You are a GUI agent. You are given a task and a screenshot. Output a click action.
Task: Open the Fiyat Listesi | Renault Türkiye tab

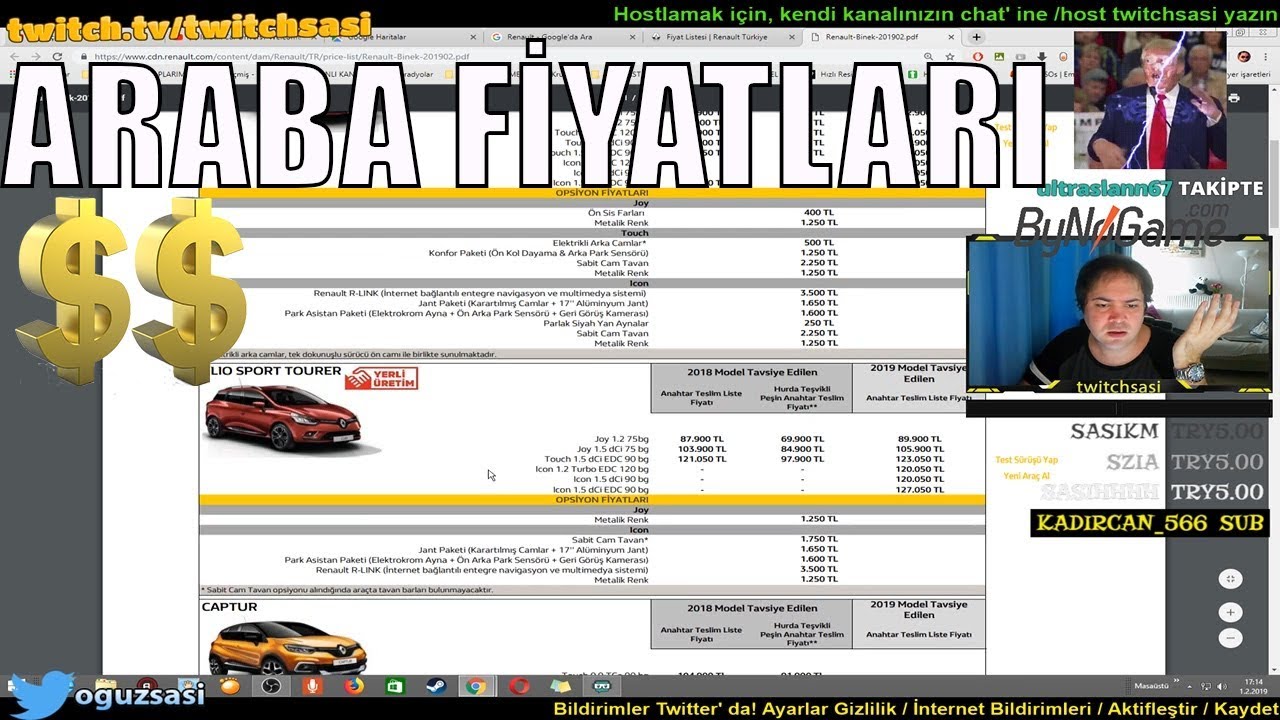pos(720,37)
